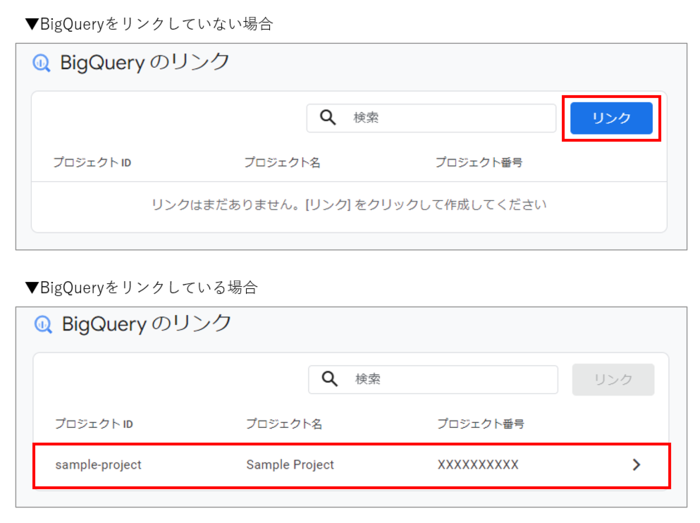The height and width of the screenshot is (523, 700).
Task: Click the BigQuery のリンク heading in the linked panel
Action: [x=146, y=324]
